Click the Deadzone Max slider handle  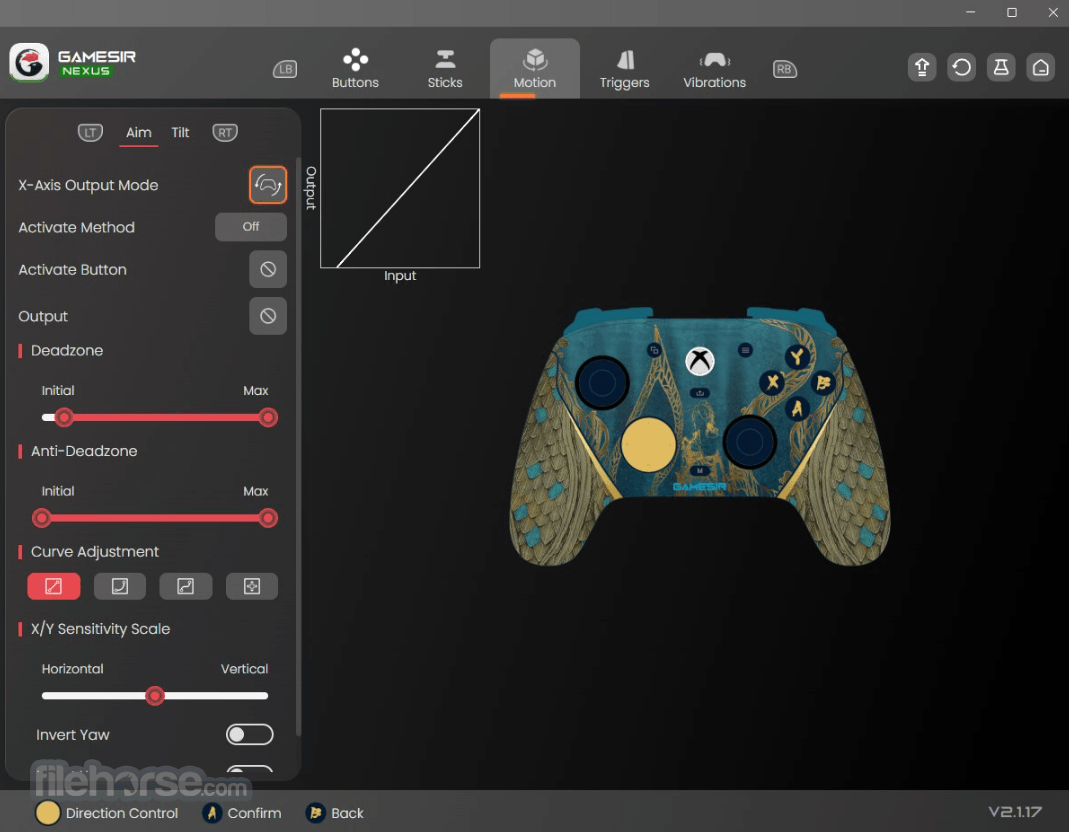tap(268, 417)
